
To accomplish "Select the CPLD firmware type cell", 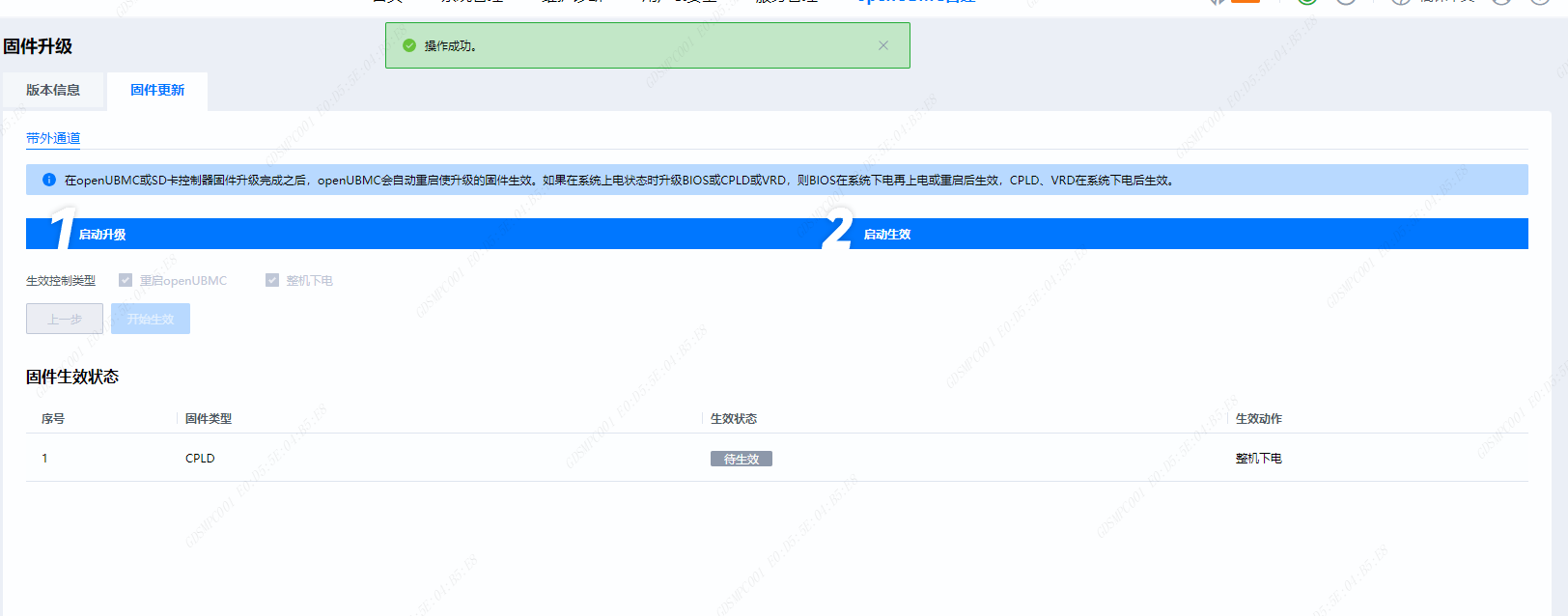I will 200,459.
